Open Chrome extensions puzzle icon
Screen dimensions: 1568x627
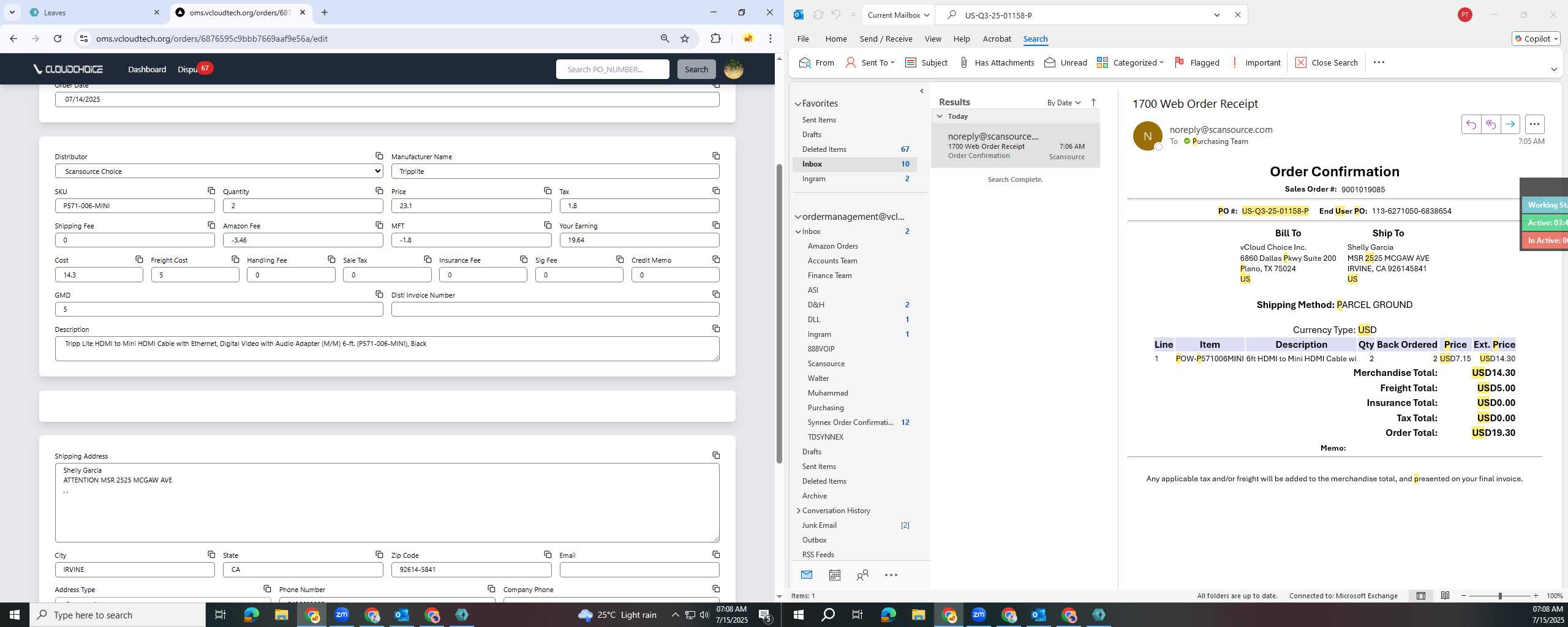tap(715, 39)
